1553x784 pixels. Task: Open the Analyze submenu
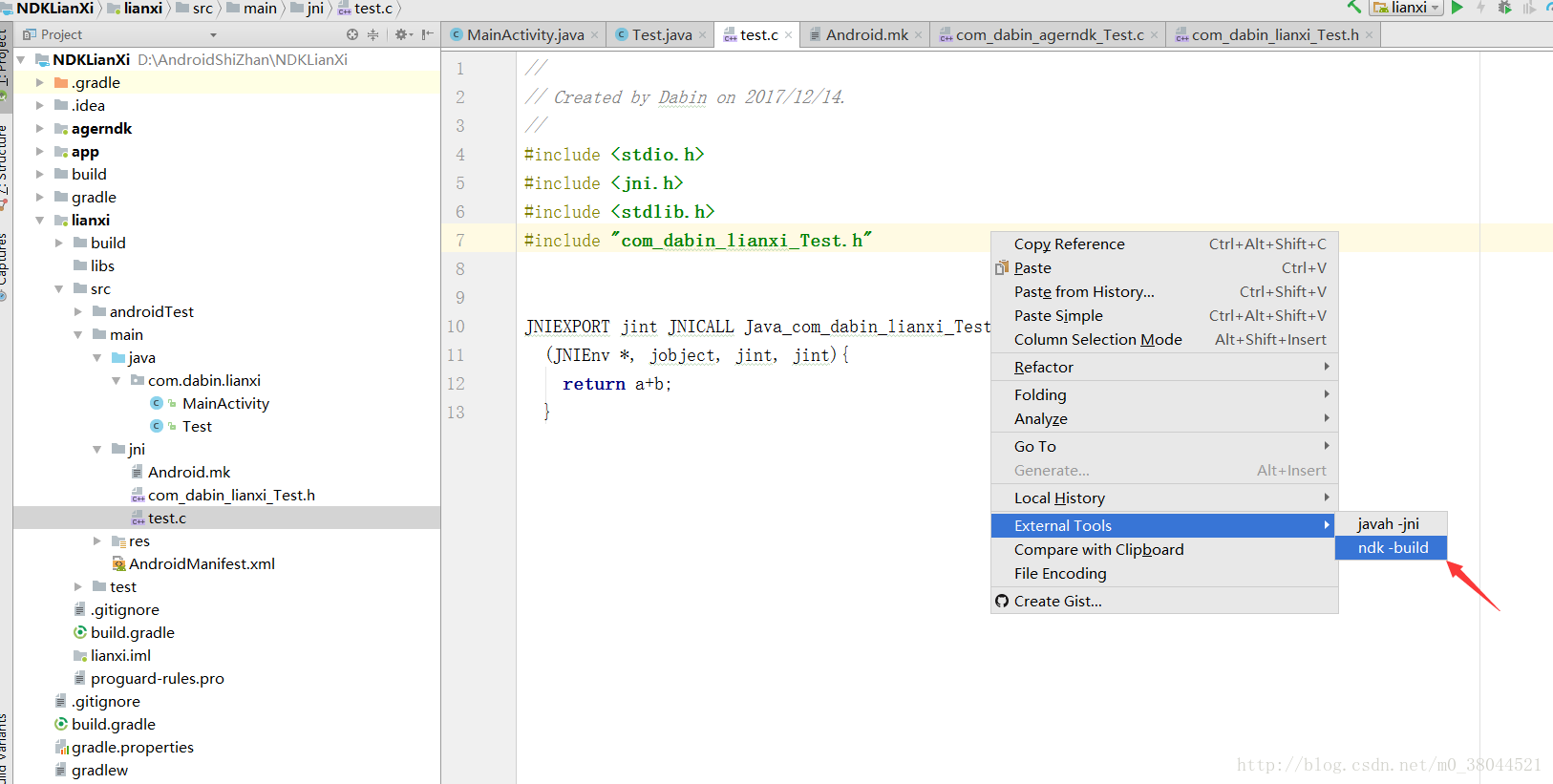tap(1164, 418)
